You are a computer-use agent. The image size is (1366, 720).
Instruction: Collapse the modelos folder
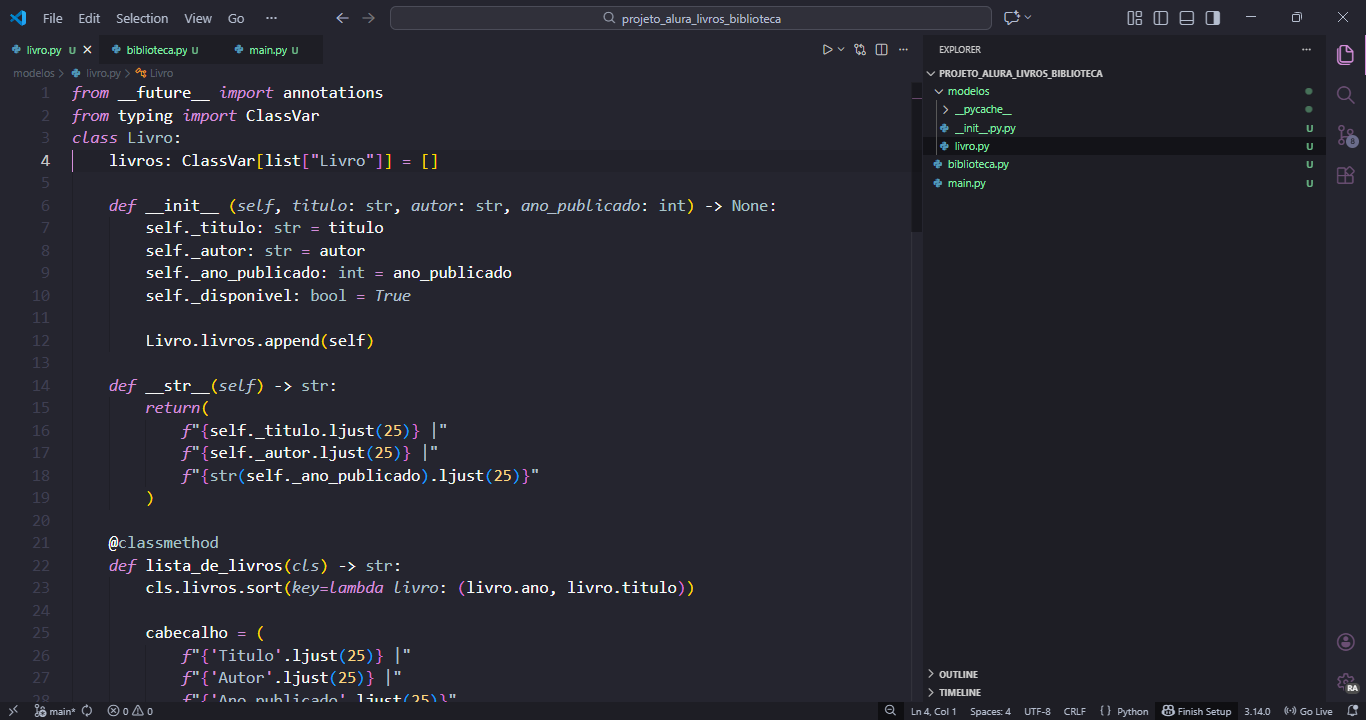968,92
